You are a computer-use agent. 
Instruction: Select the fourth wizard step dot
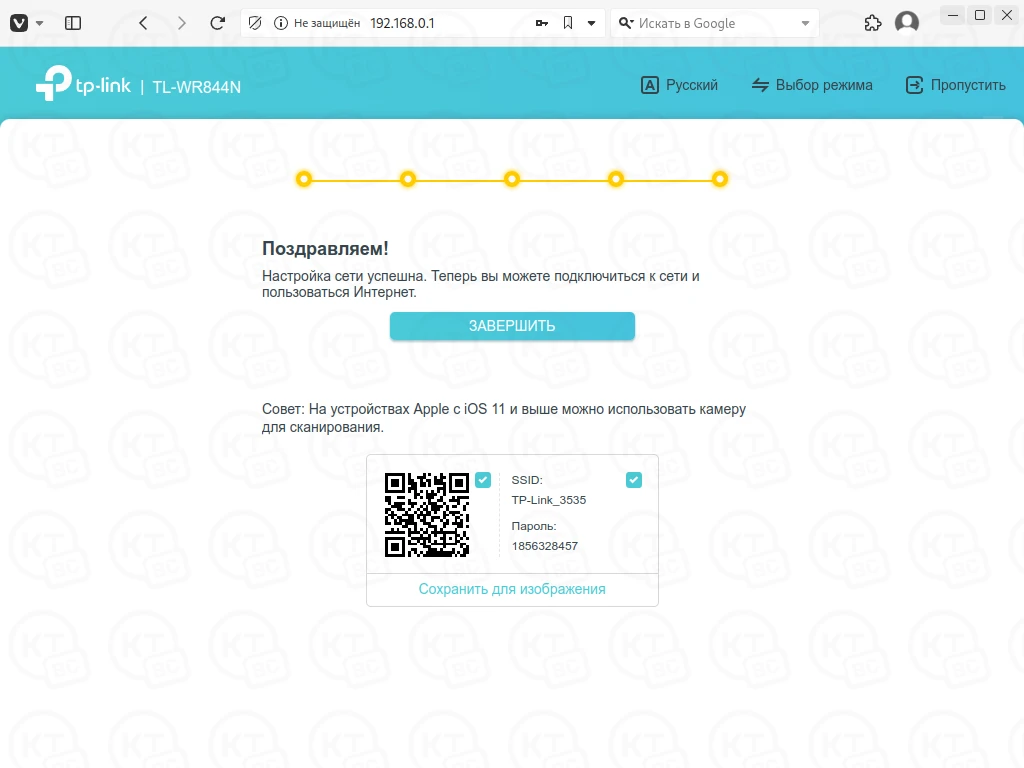616,179
